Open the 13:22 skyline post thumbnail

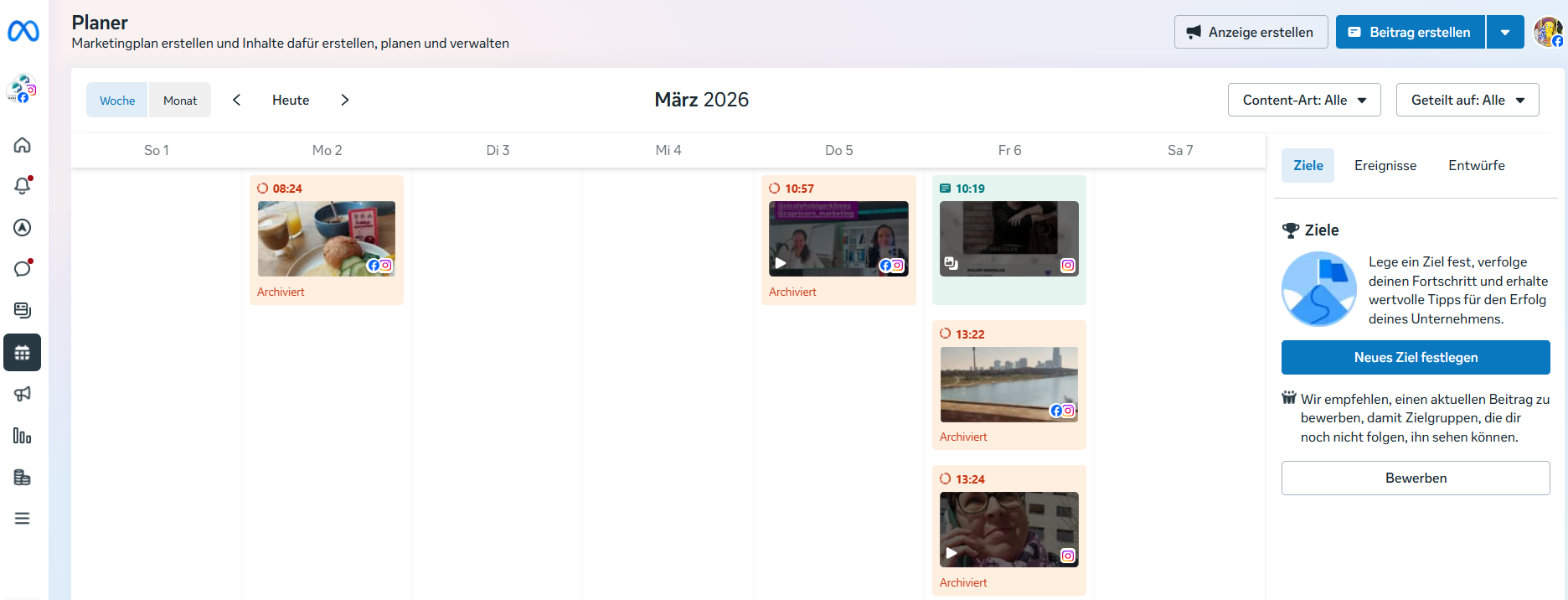(x=1009, y=384)
